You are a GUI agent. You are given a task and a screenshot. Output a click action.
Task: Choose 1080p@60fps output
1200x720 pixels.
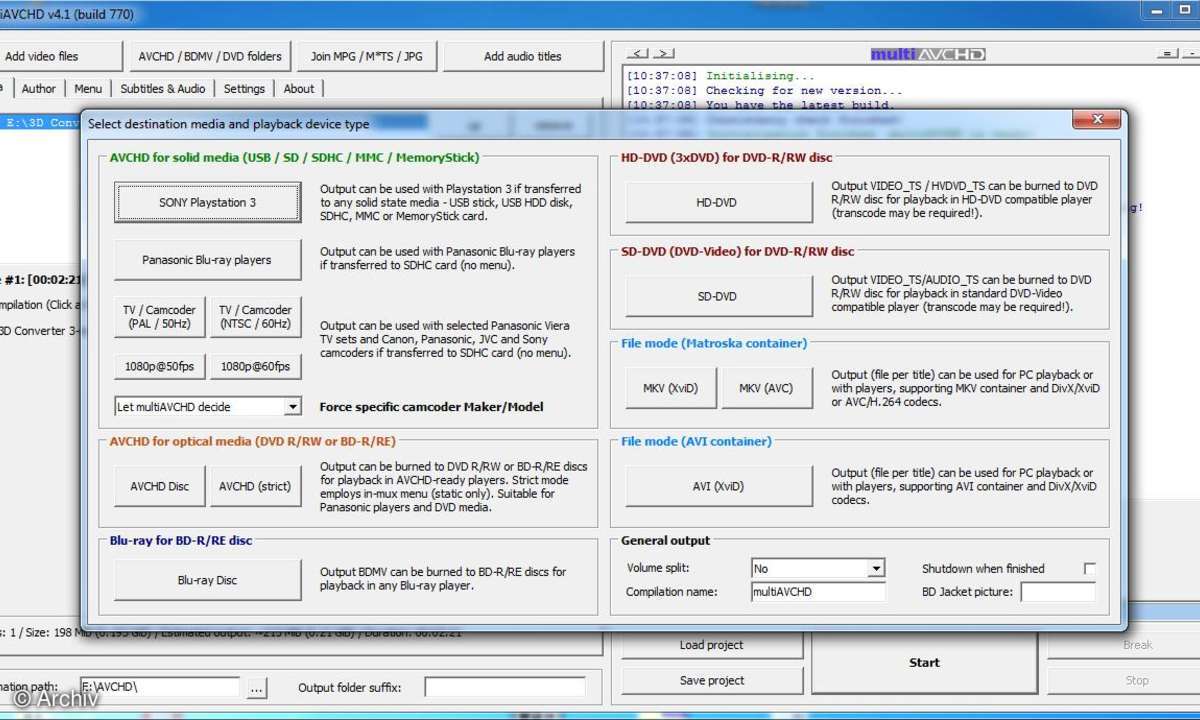tap(255, 366)
